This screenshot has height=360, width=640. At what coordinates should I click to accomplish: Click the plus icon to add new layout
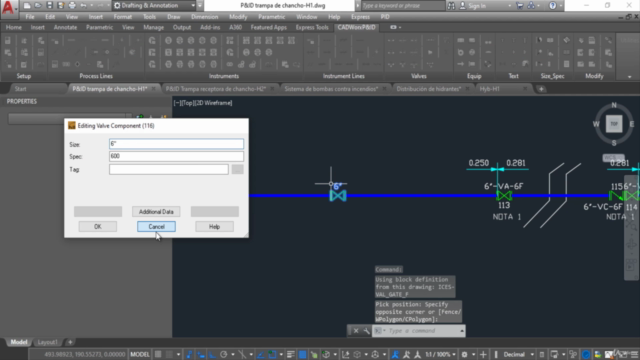pyautogui.click(x=70, y=342)
